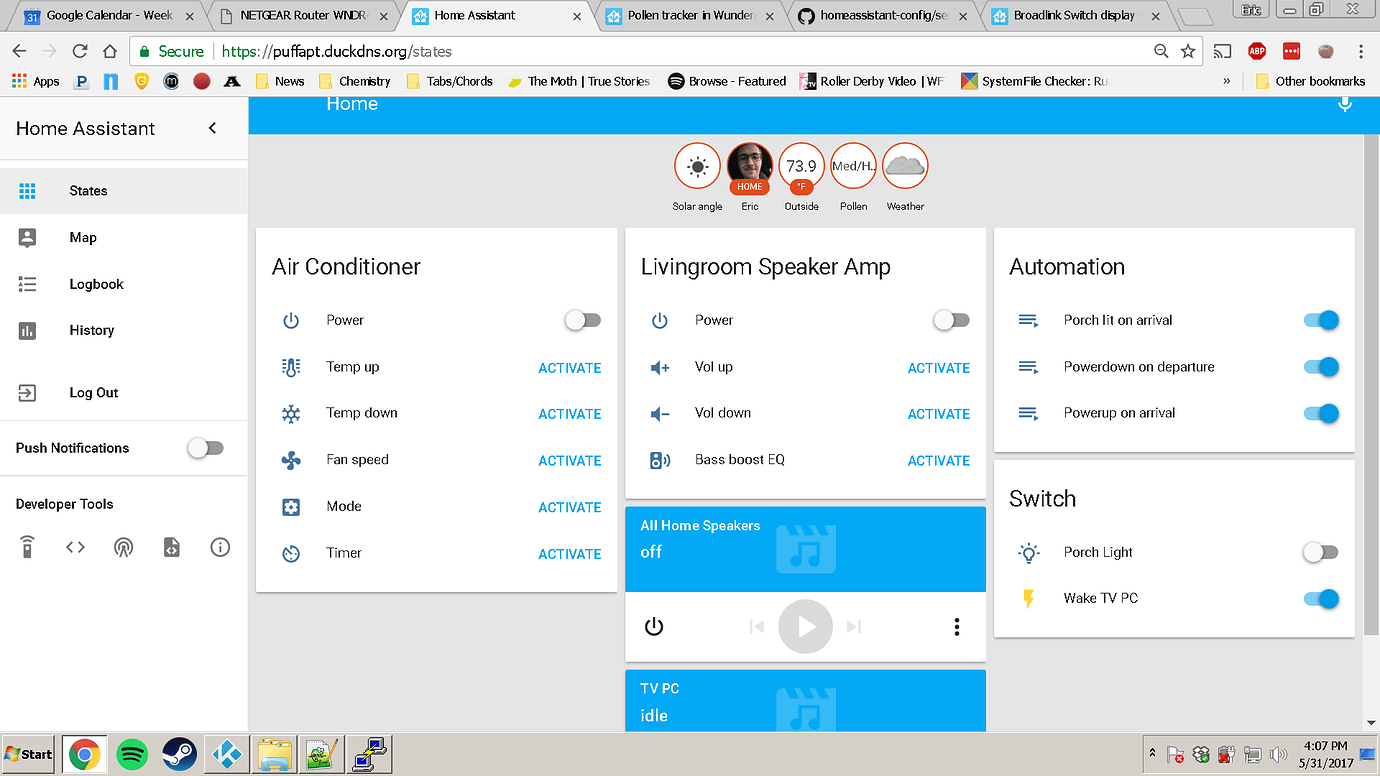Click the Outside temperature 73.9 badge
This screenshot has width=1380, height=776.
click(x=801, y=166)
